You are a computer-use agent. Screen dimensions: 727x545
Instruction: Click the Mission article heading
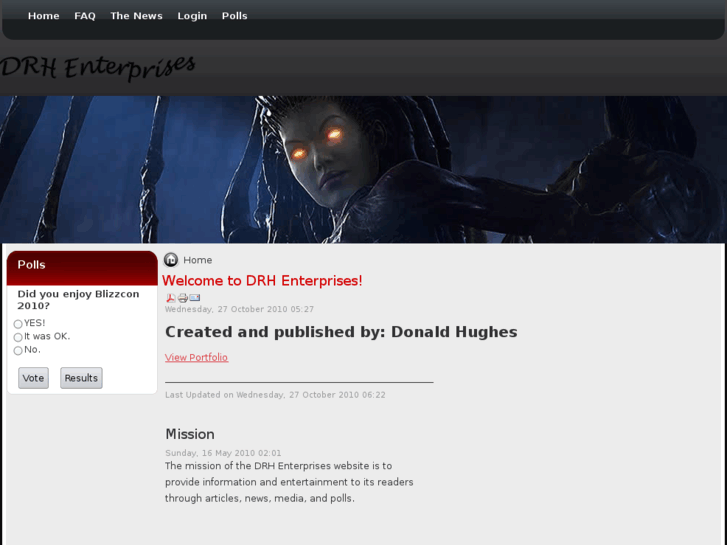point(190,434)
